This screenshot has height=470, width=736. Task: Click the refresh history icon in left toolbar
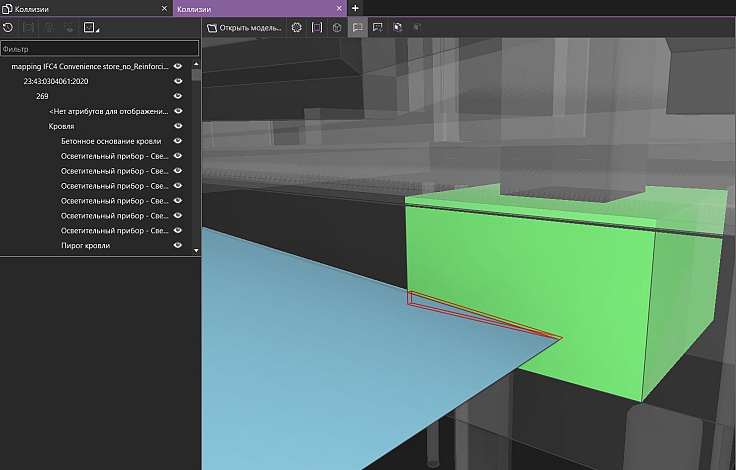tap(8, 27)
